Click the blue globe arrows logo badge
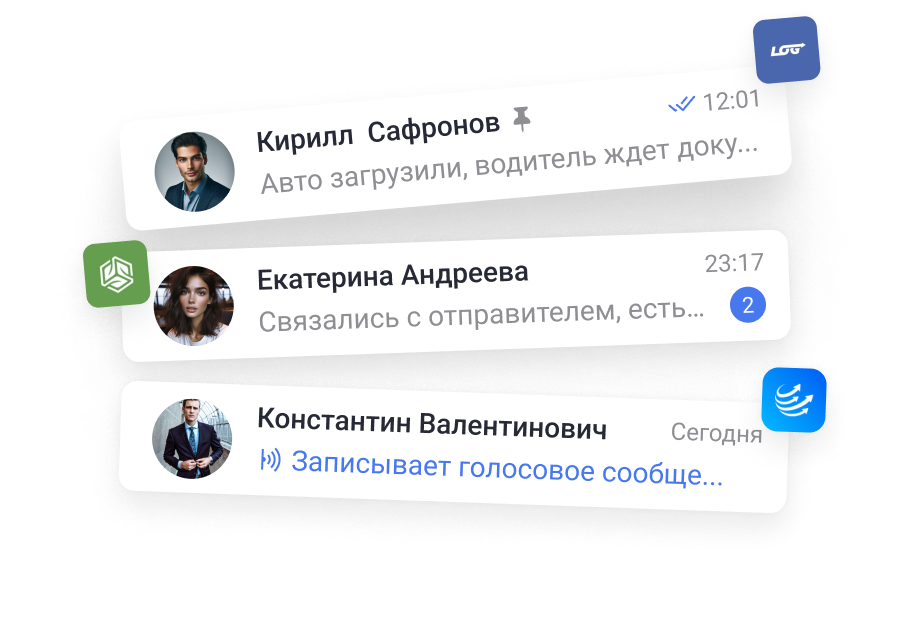The height and width of the screenshot is (643, 911). 794,400
